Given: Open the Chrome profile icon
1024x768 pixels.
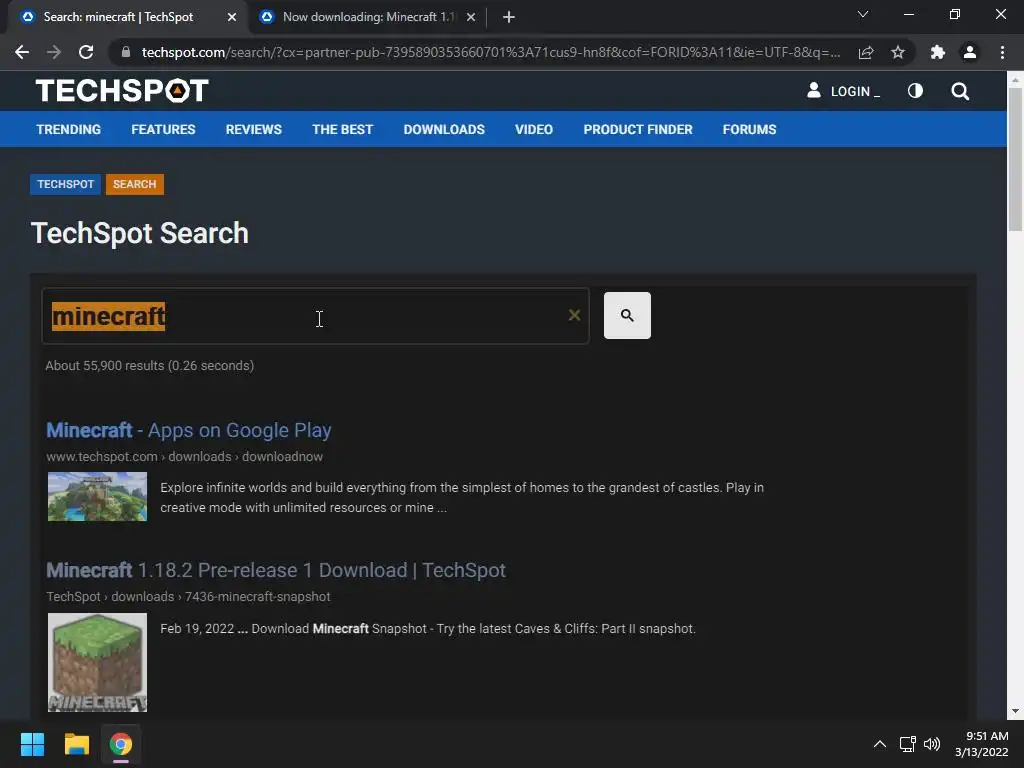Looking at the screenshot, I should click(970, 52).
